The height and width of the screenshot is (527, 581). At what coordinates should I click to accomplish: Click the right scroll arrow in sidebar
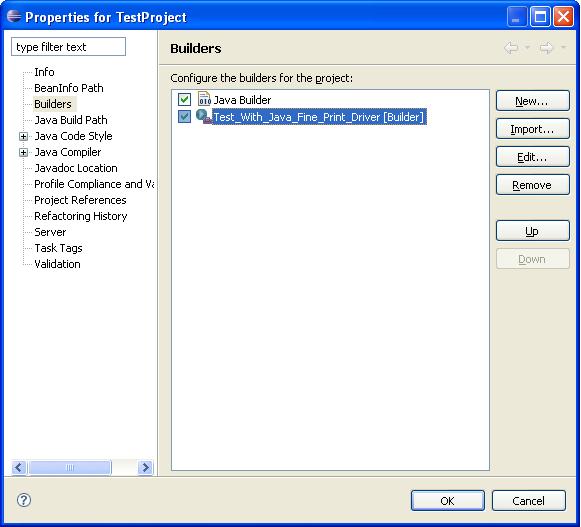point(145,467)
